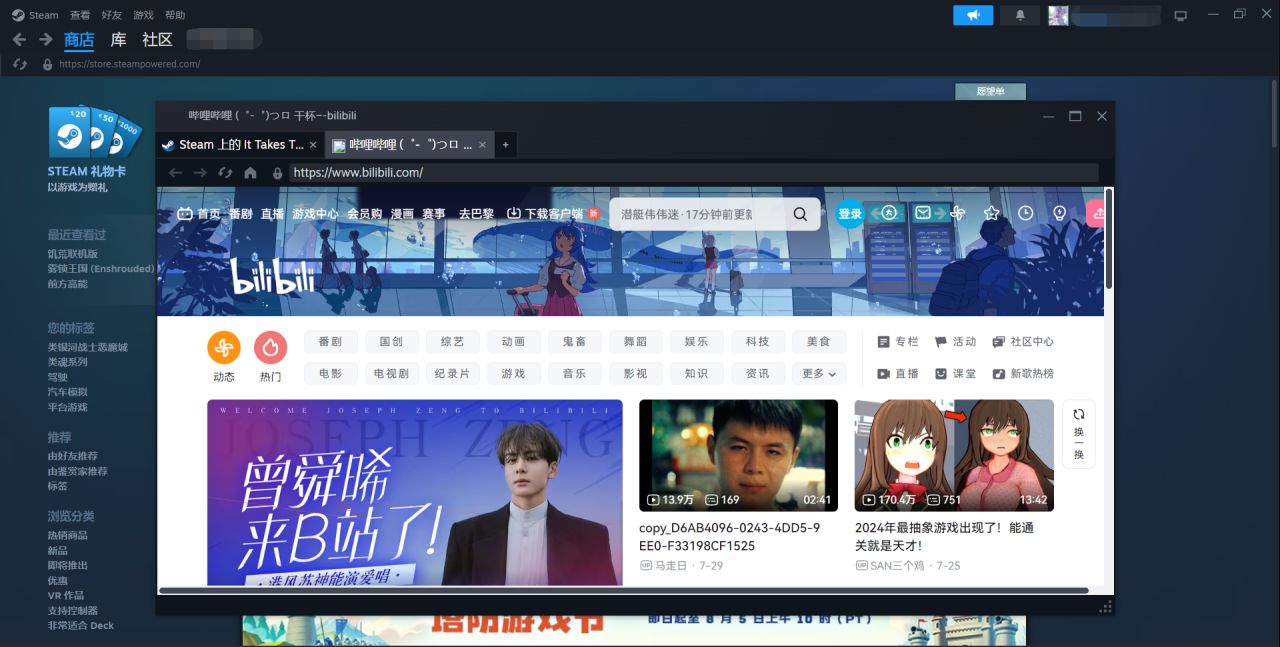Open the 社区中心 link
Screen dimensions: 1280x647
click(1023, 342)
